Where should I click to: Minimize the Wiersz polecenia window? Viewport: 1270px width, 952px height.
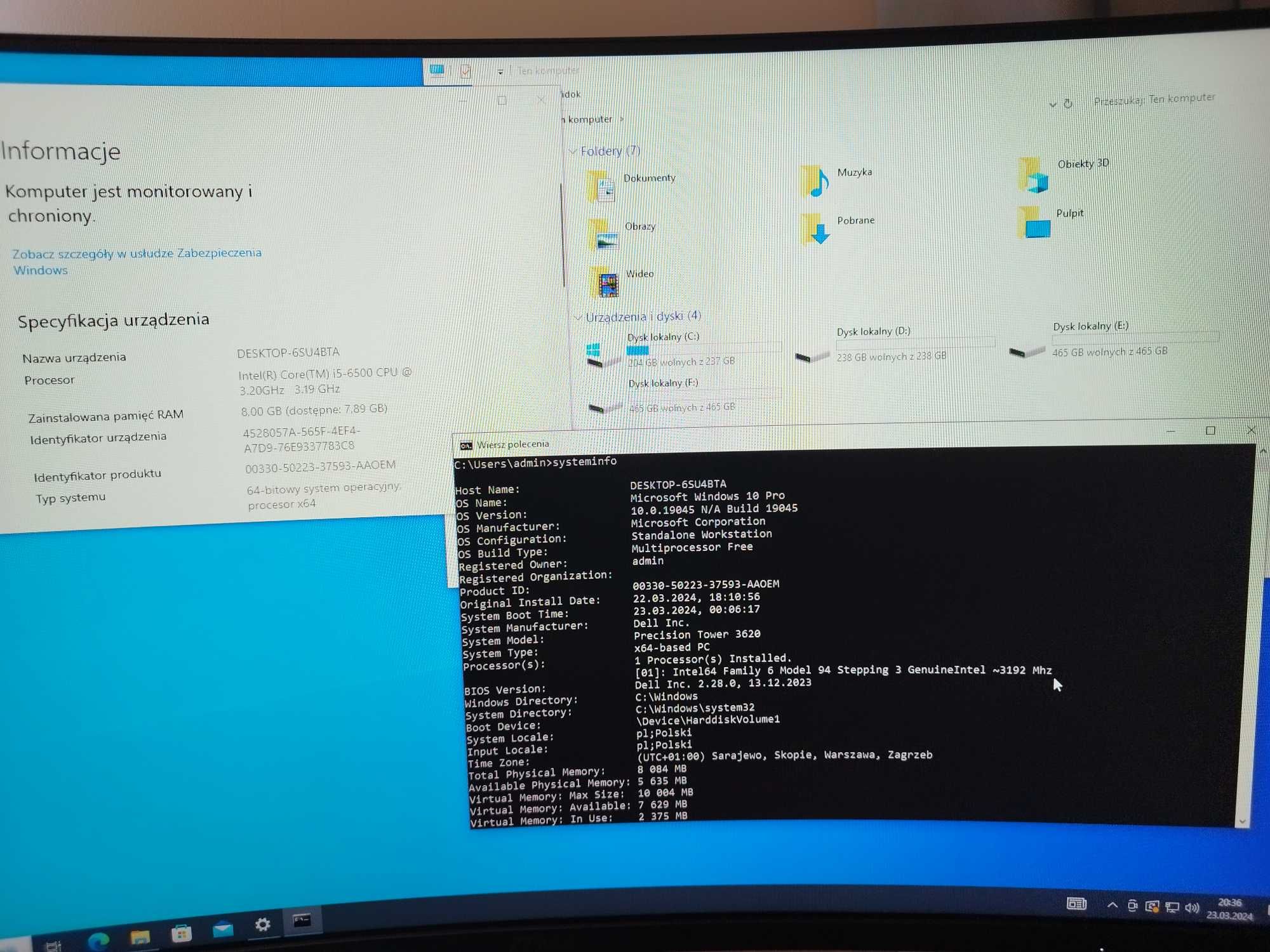tap(1171, 432)
